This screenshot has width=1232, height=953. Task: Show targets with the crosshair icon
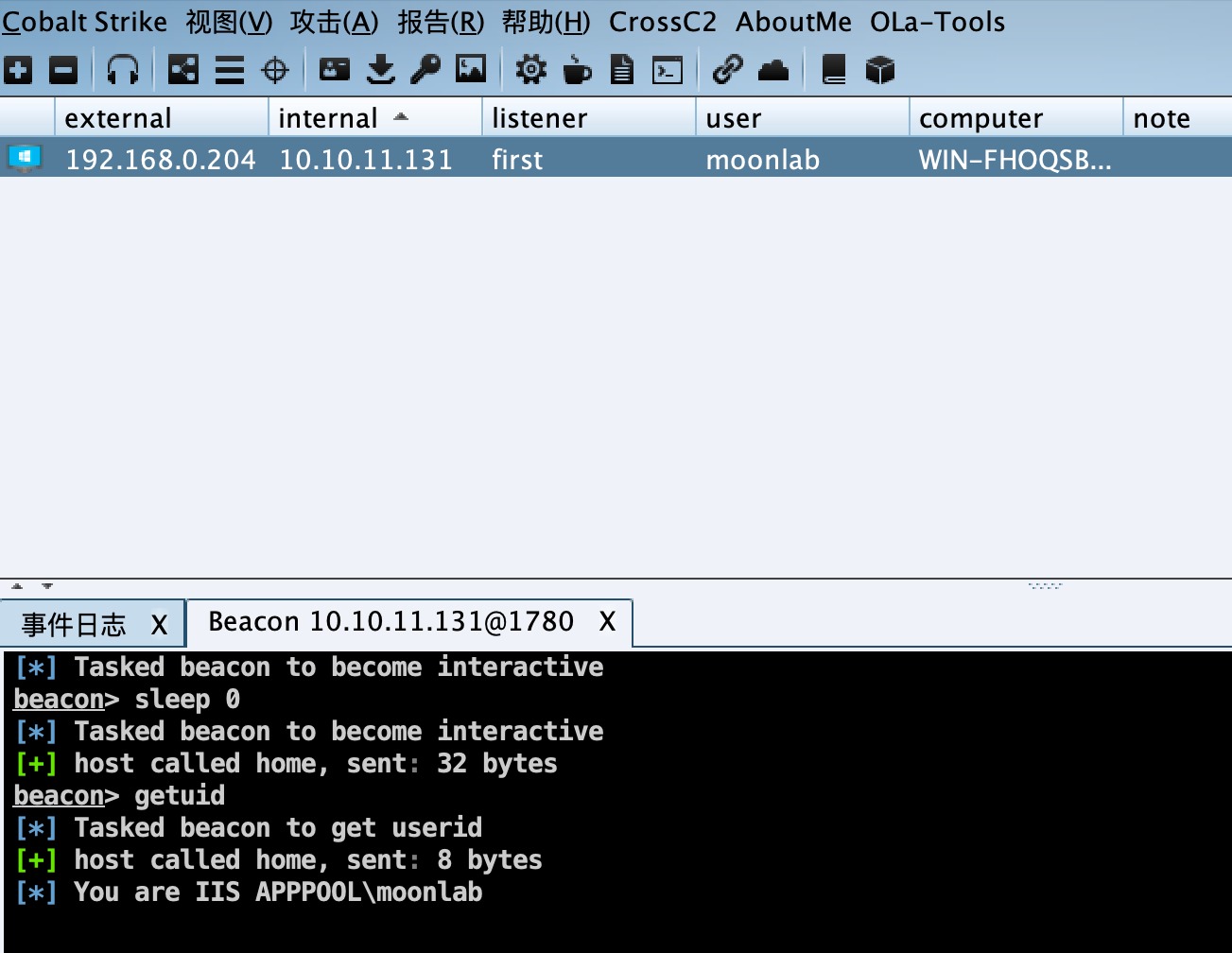tap(275, 70)
